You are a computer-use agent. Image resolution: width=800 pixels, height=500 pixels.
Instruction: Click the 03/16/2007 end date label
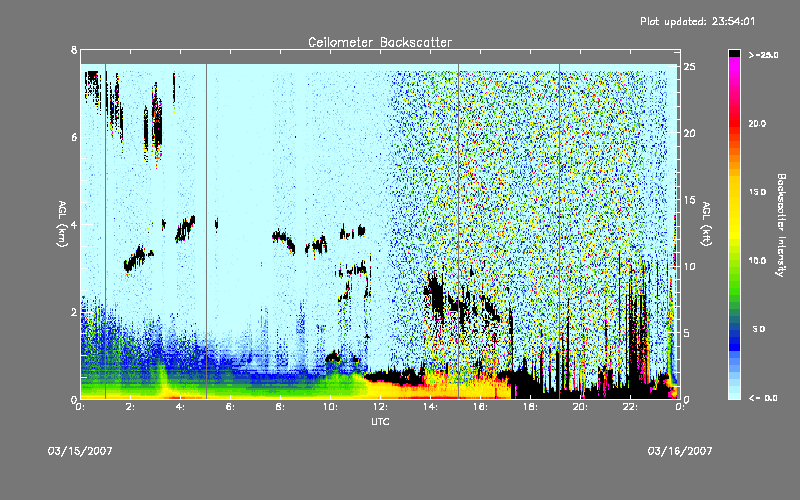point(680,451)
